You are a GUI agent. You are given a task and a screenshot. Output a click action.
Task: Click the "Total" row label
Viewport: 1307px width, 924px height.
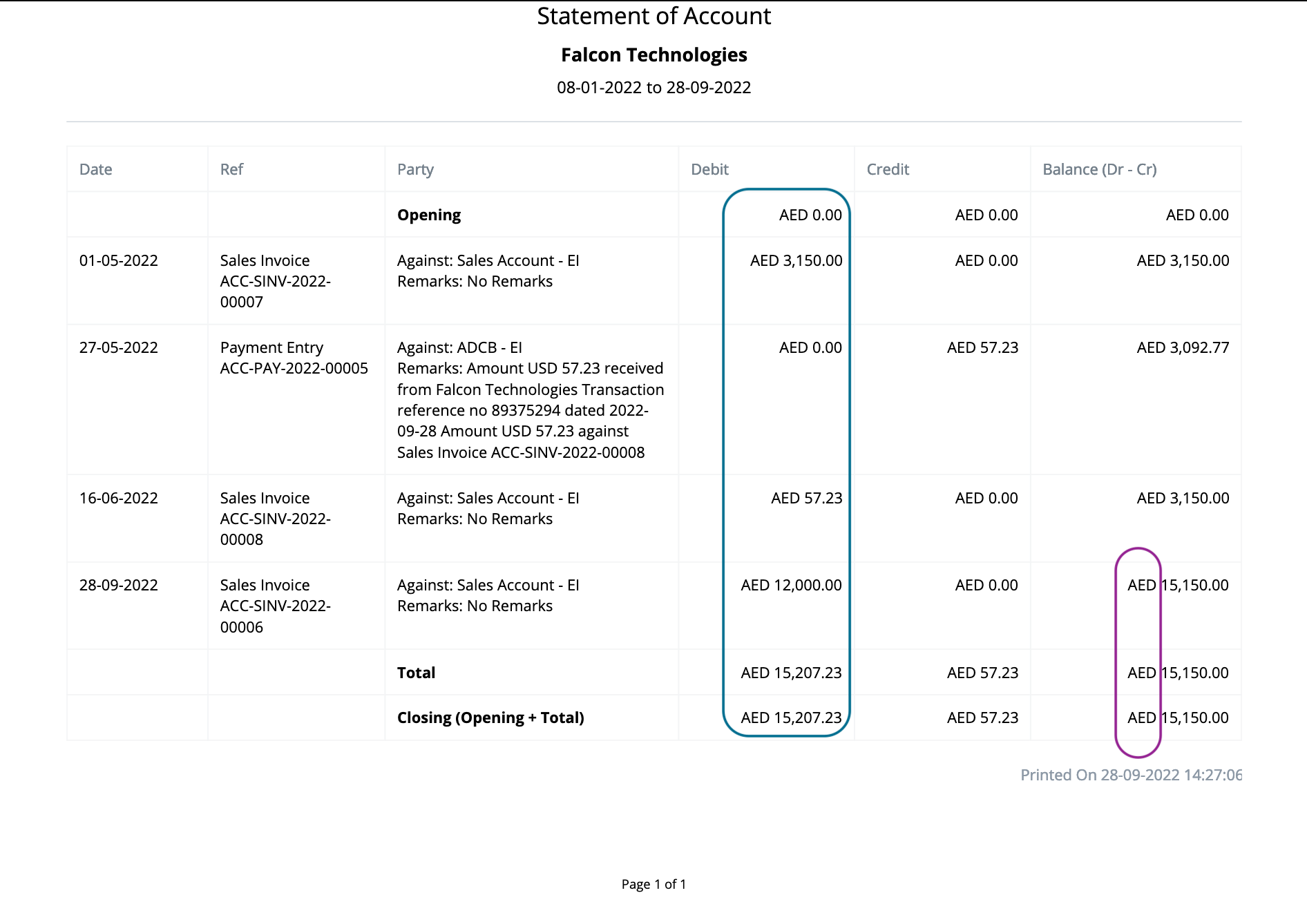[x=416, y=673]
